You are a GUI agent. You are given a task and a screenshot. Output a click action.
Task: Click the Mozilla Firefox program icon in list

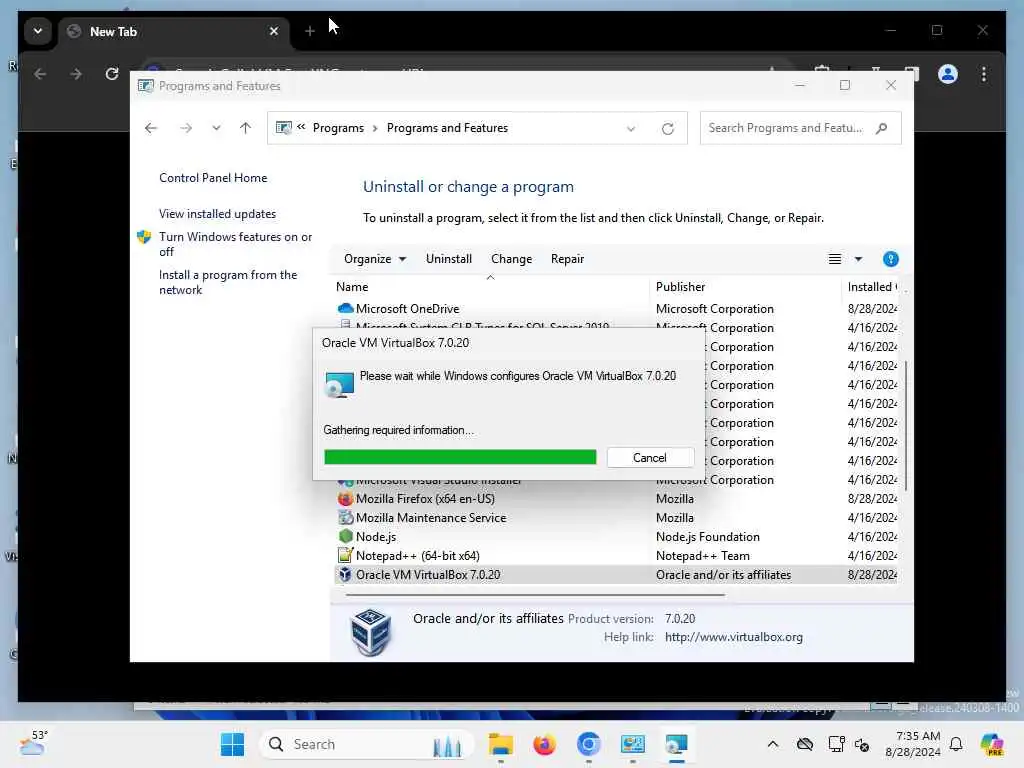coord(345,499)
